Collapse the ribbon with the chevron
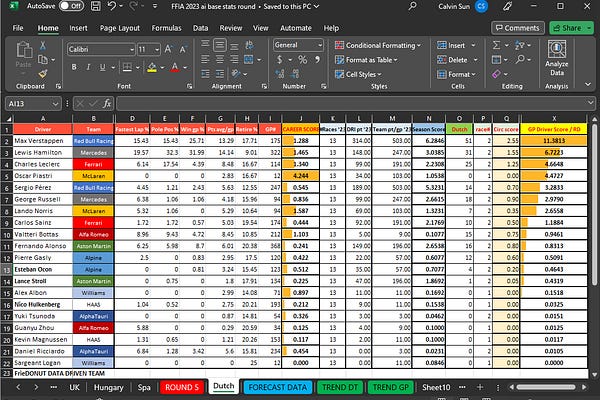Screen dimensions: 600x400 pos(588,84)
